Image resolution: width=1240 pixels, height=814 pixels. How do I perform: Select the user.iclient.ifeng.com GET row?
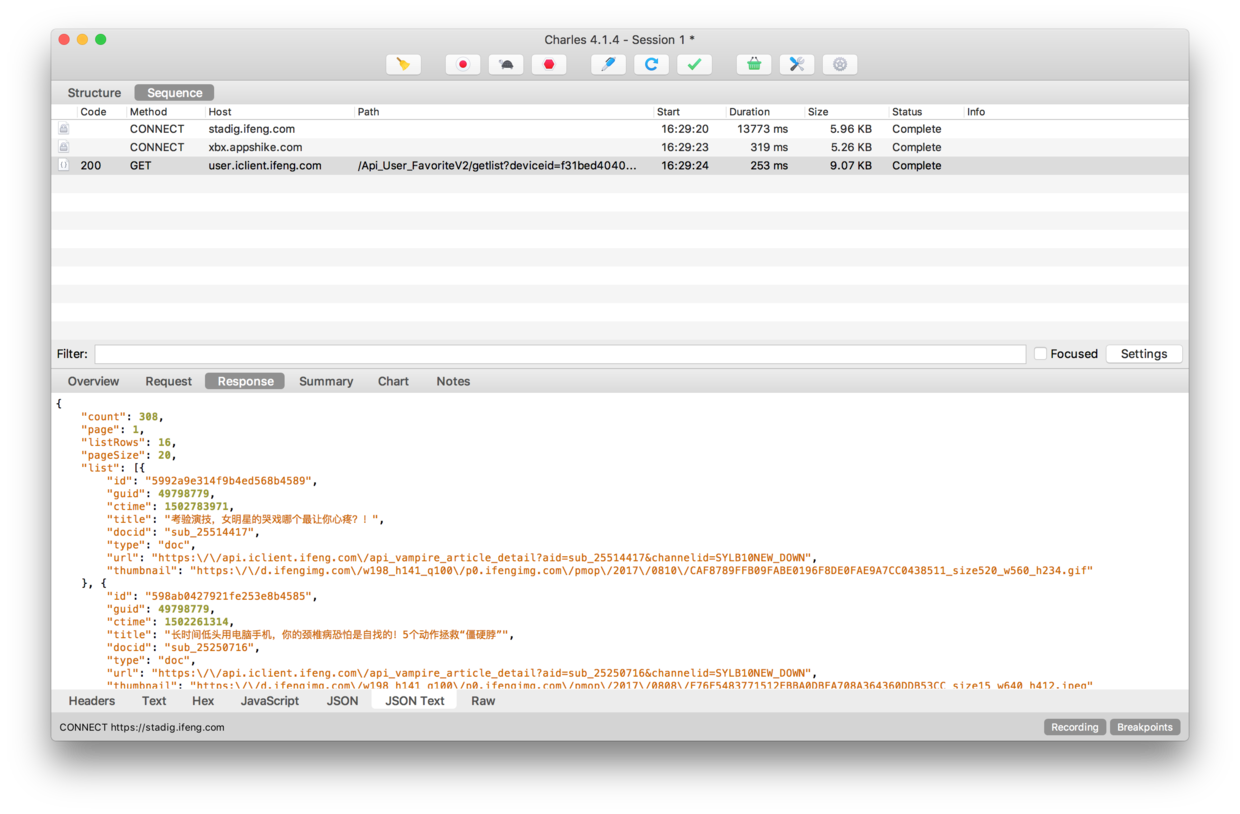[x=620, y=165]
